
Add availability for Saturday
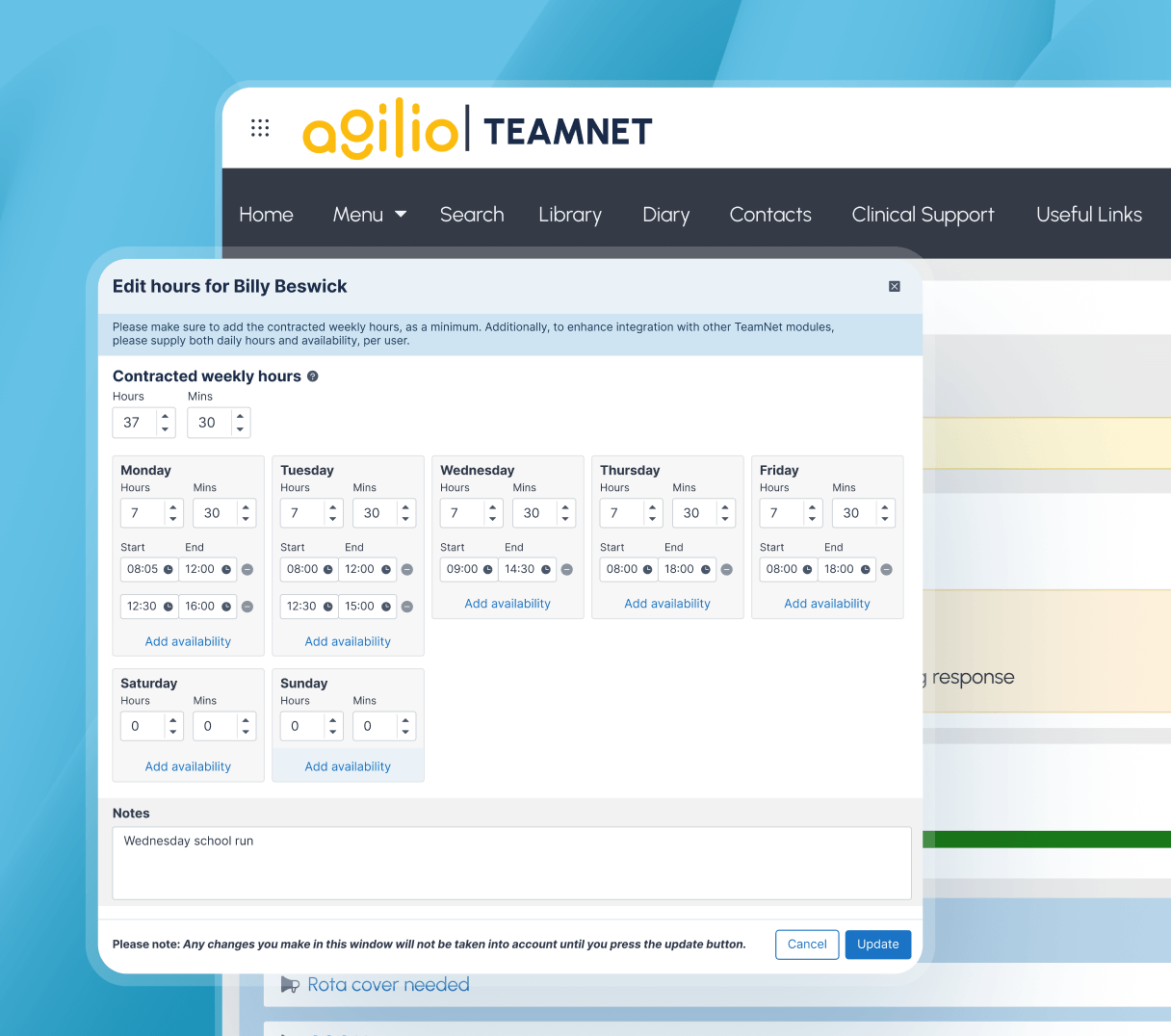(x=188, y=766)
